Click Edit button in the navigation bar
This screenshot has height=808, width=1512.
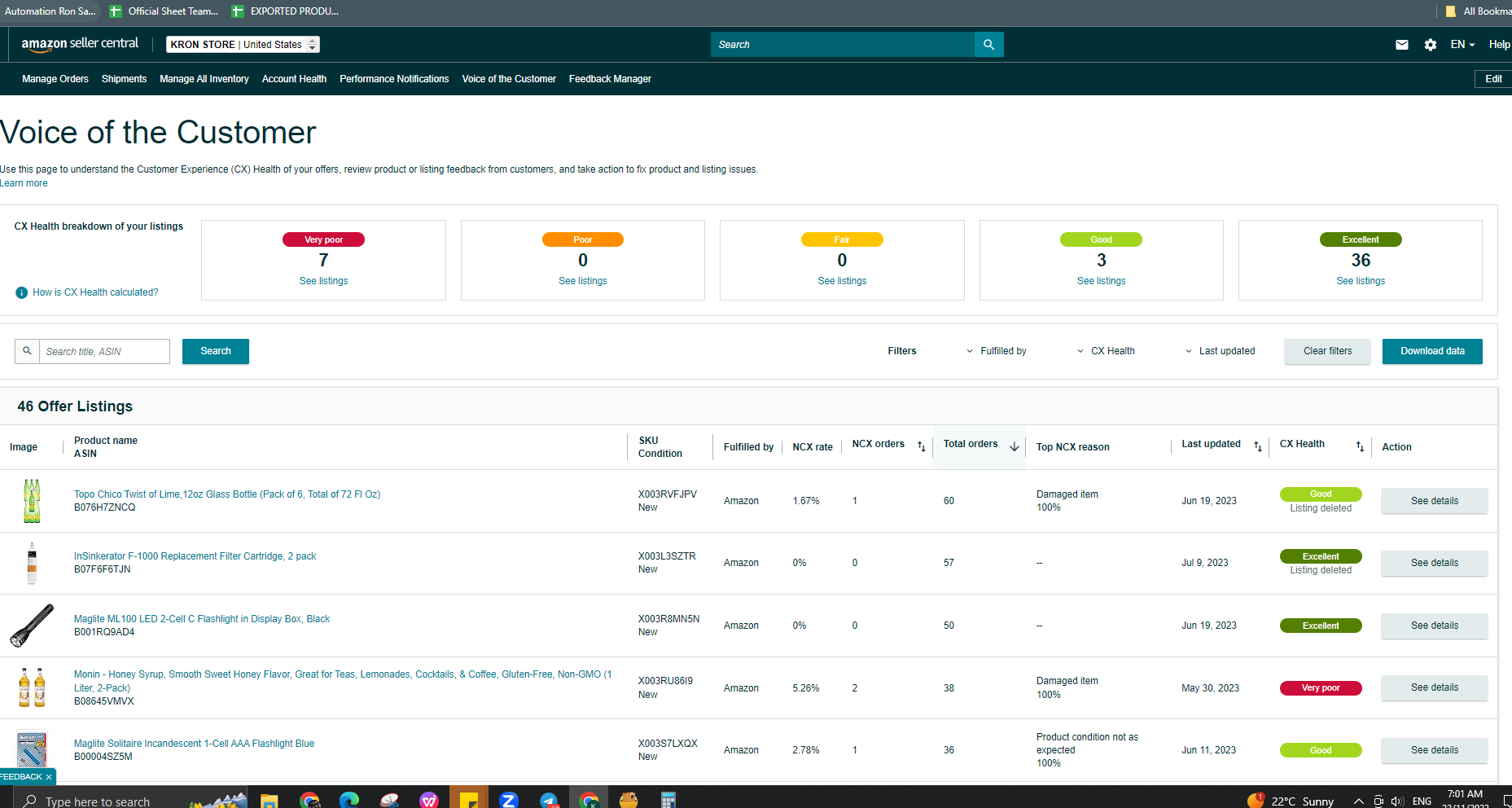pos(1493,79)
